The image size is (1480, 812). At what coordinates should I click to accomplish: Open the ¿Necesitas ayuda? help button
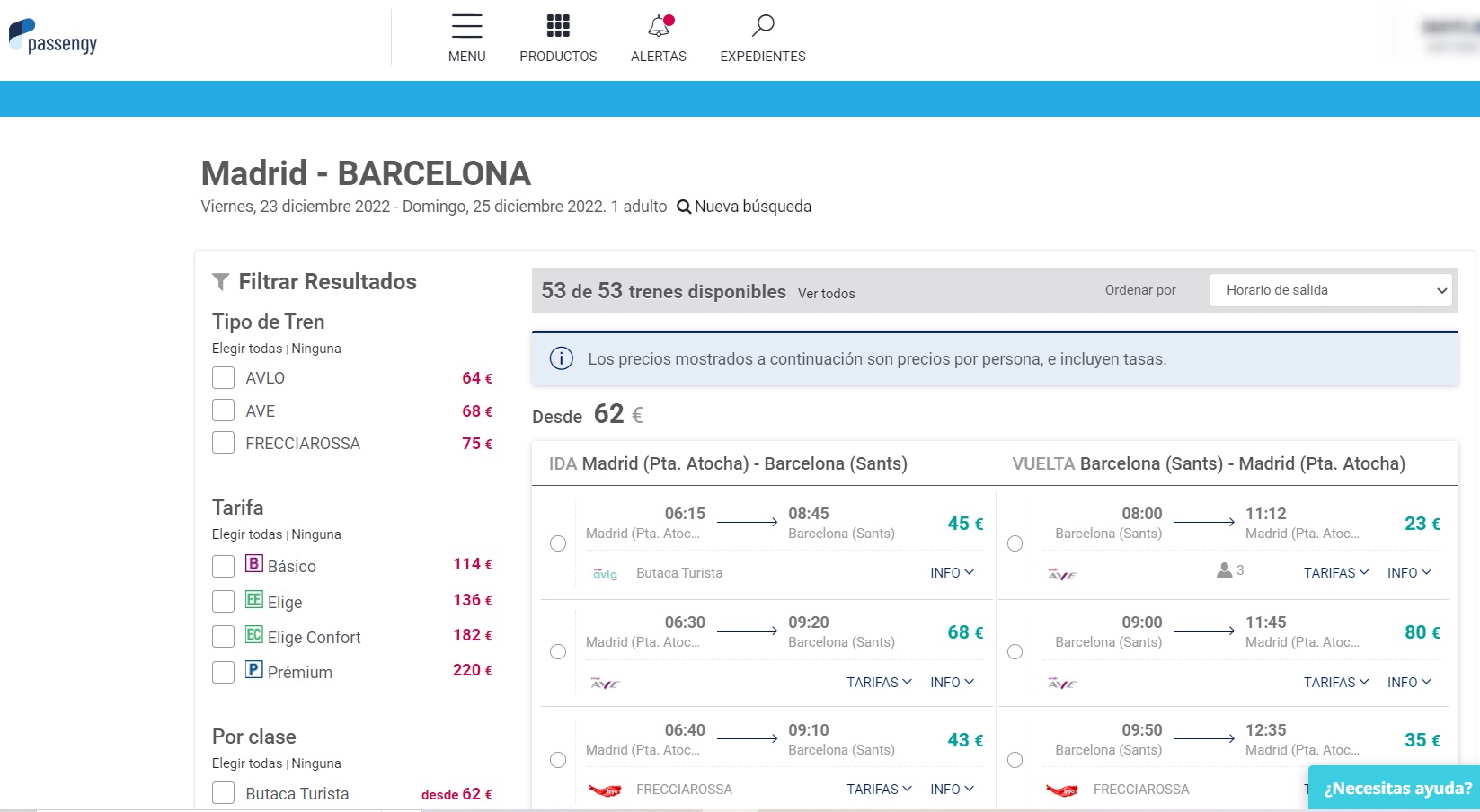(1396, 789)
